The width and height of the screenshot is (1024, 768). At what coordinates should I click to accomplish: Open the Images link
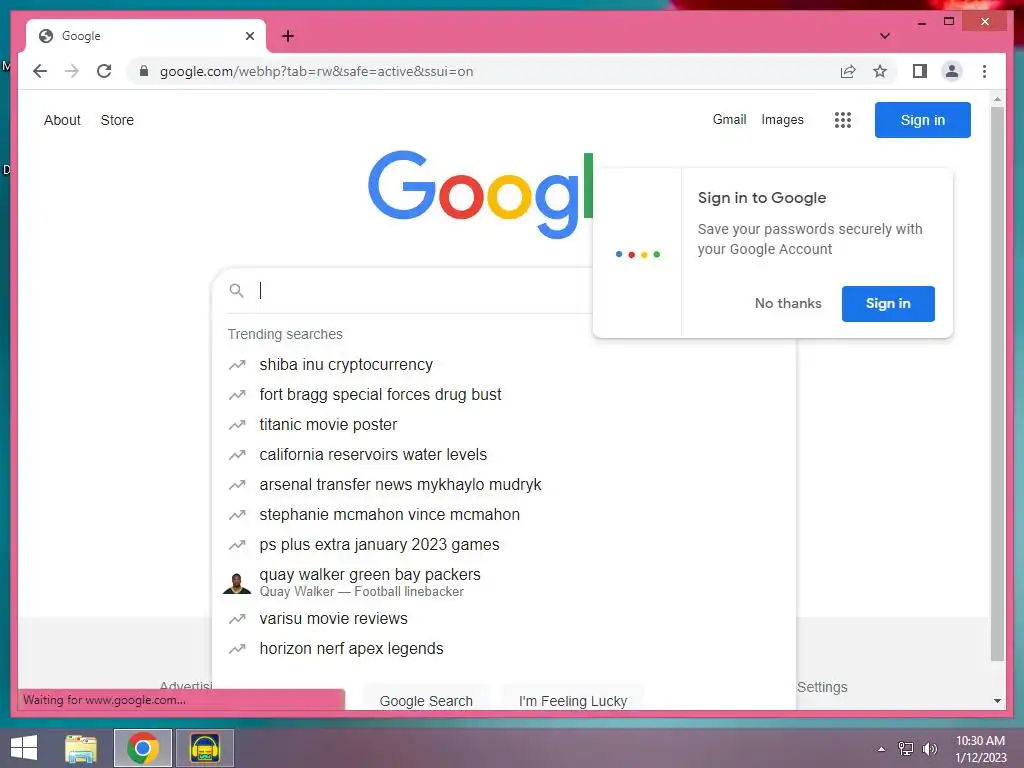pyautogui.click(x=782, y=120)
